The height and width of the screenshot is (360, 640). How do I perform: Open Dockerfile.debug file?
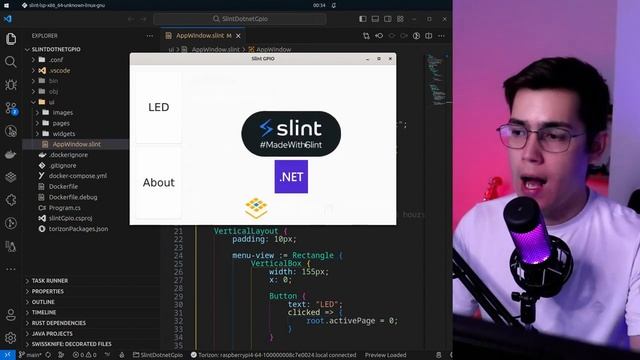[x=73, y=197]
